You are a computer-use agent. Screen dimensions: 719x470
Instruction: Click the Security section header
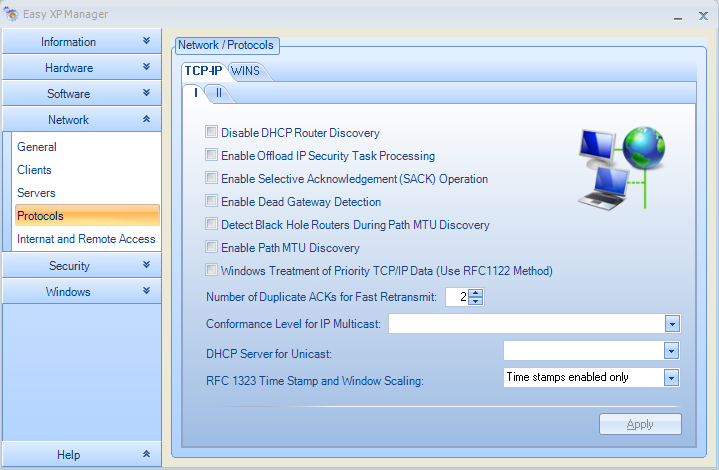(82, 265)
